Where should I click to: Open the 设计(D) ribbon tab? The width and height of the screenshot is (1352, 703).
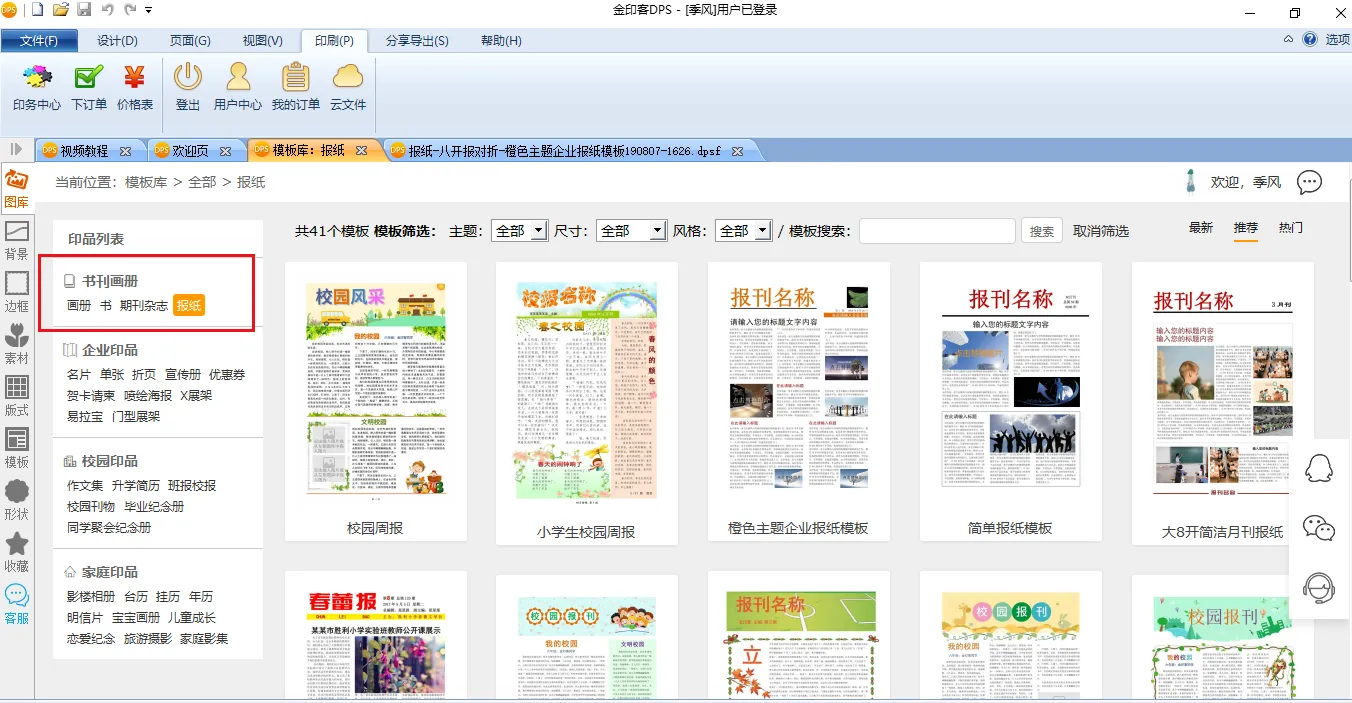(x=117, y=41)
